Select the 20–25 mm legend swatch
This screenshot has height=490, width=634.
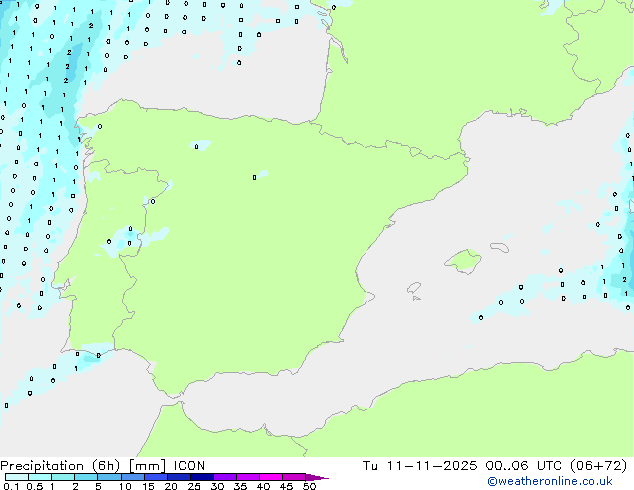point(178,477)
